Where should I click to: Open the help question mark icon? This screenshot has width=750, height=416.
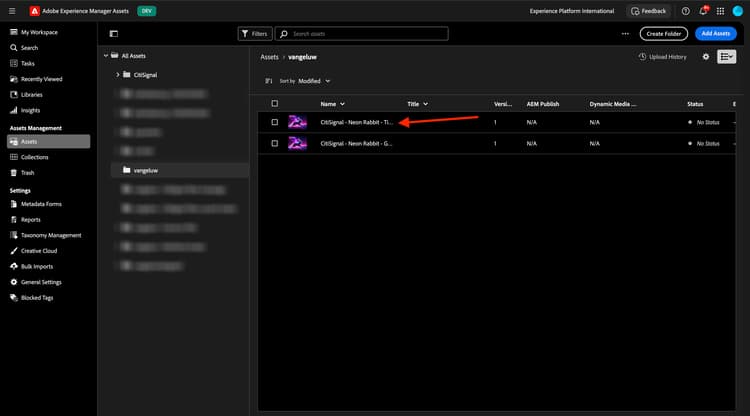(685, 11)
